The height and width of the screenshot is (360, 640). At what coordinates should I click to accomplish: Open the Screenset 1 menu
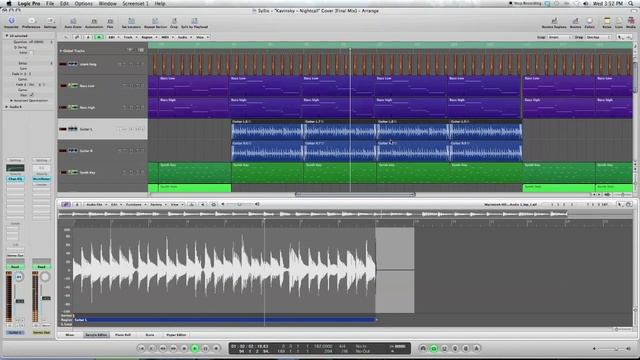136,4
